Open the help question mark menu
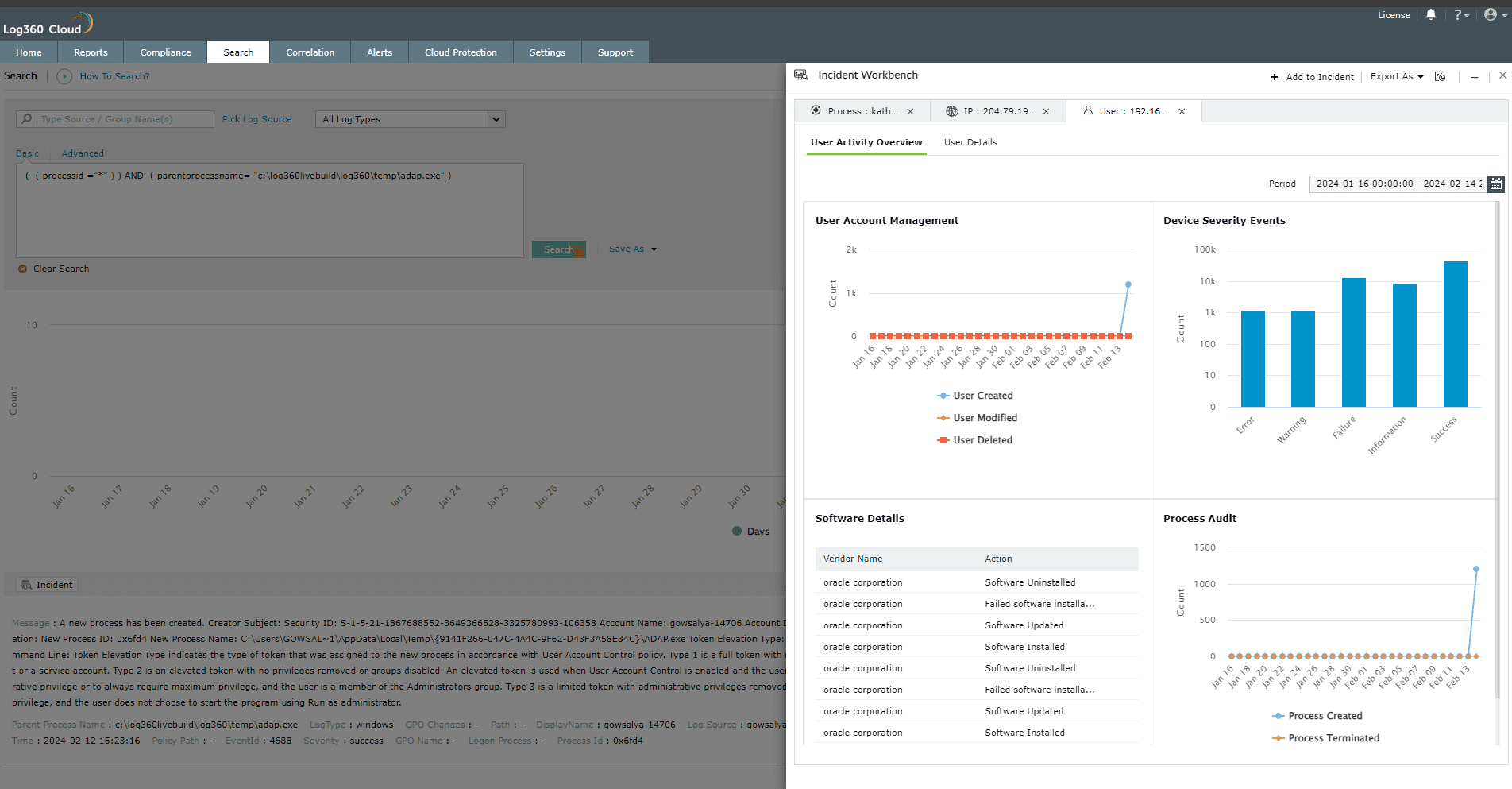The image size is (1512, 789). tap(1461, 15)
